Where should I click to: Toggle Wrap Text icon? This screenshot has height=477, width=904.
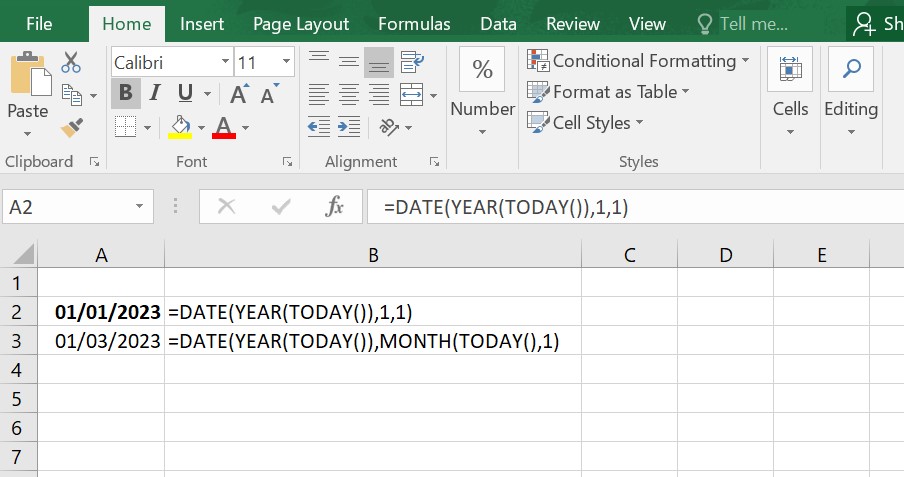tap(412, 61)
